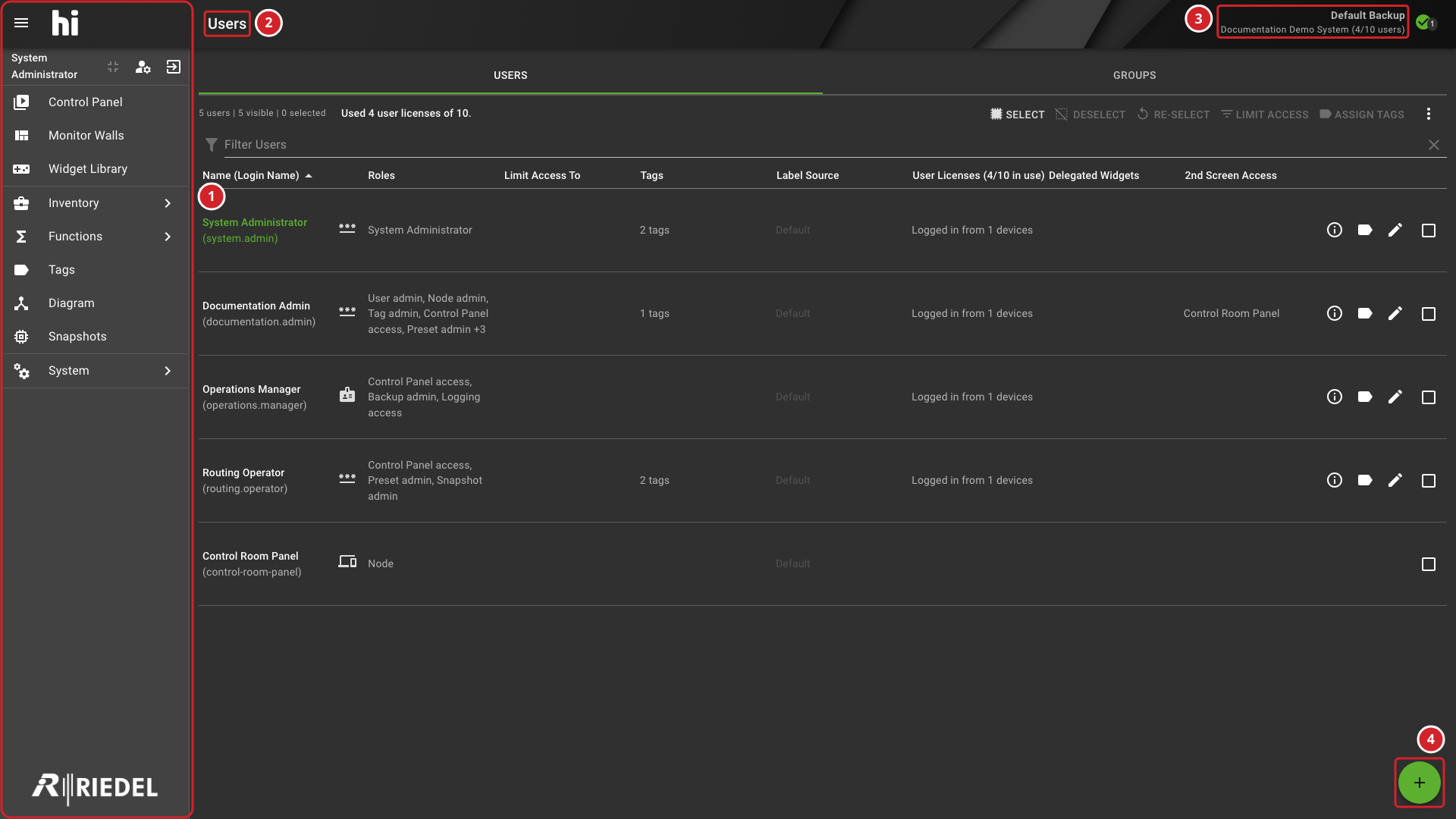Select the Documentation Admin checkbox
Image resolution: width=1456 pixels, height=819 pixels.
[1428, 313]
